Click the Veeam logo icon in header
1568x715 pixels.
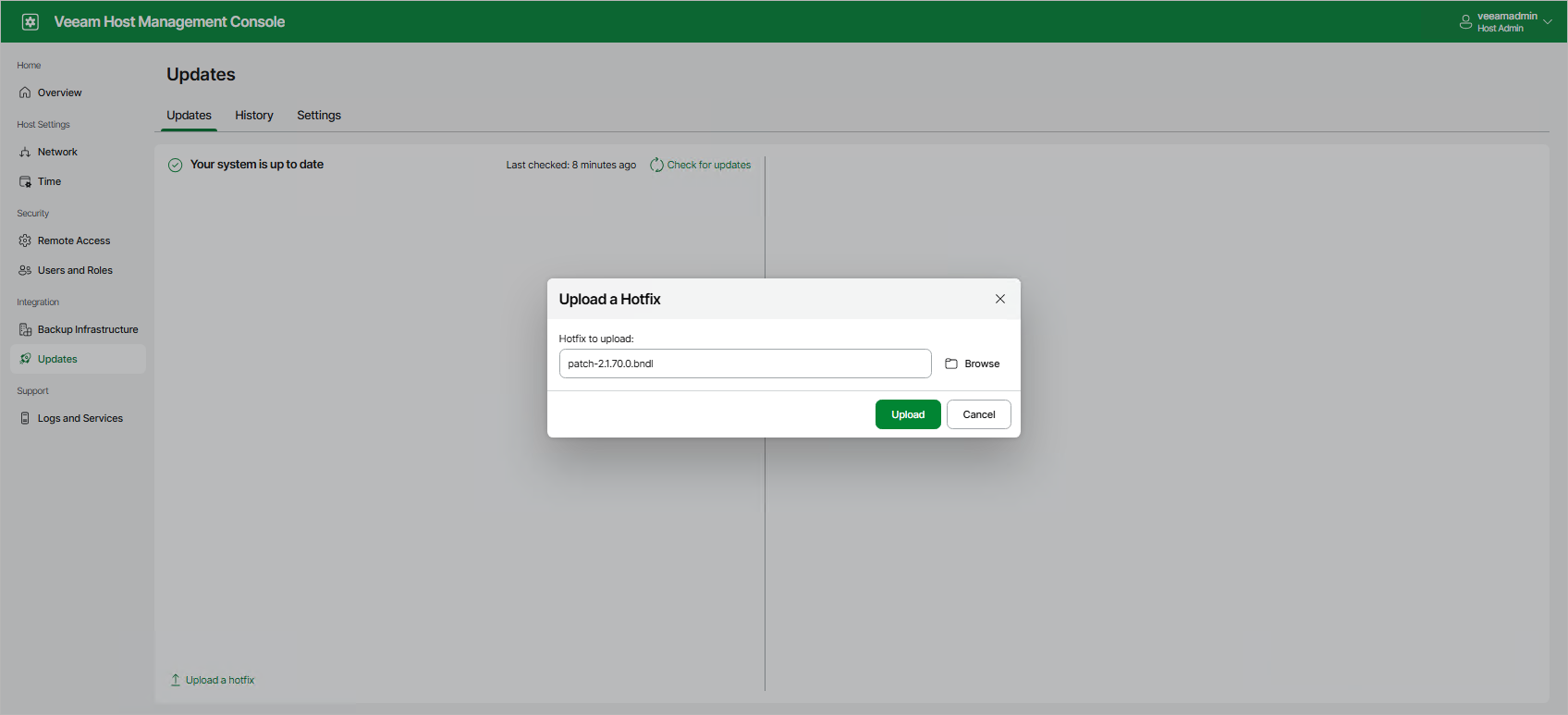[x=30, y=21]
